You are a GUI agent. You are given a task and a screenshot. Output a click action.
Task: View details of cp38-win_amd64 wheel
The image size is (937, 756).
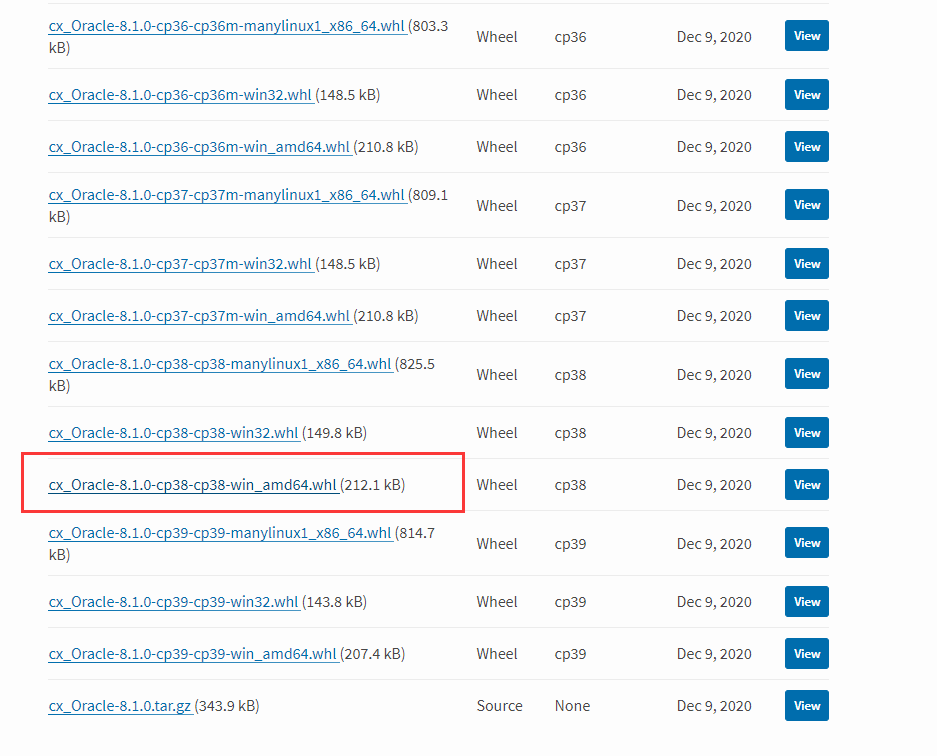[807, 485]
